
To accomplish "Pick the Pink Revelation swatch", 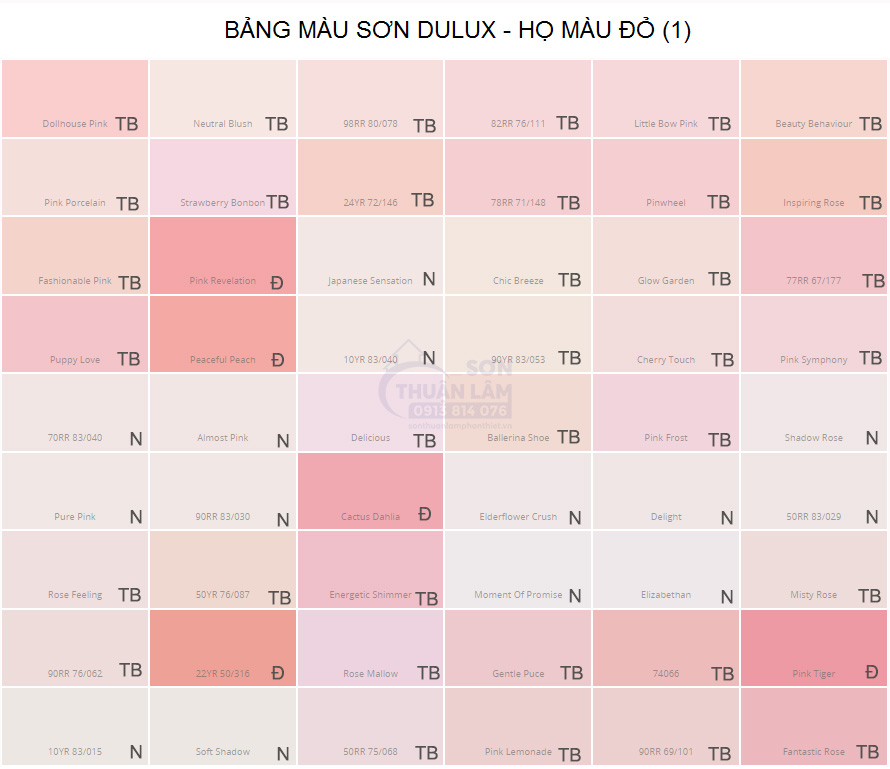I will (223, 255).
